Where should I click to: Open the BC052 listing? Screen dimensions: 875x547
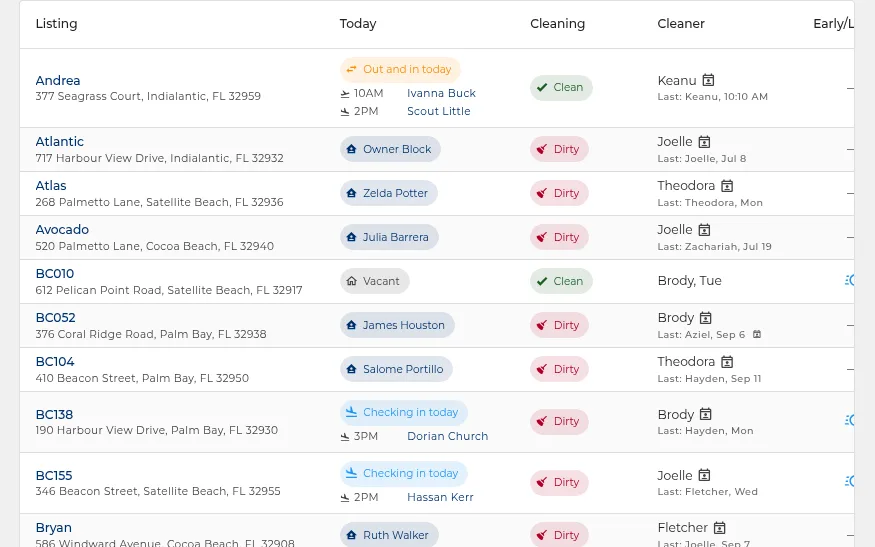[55, 318]
